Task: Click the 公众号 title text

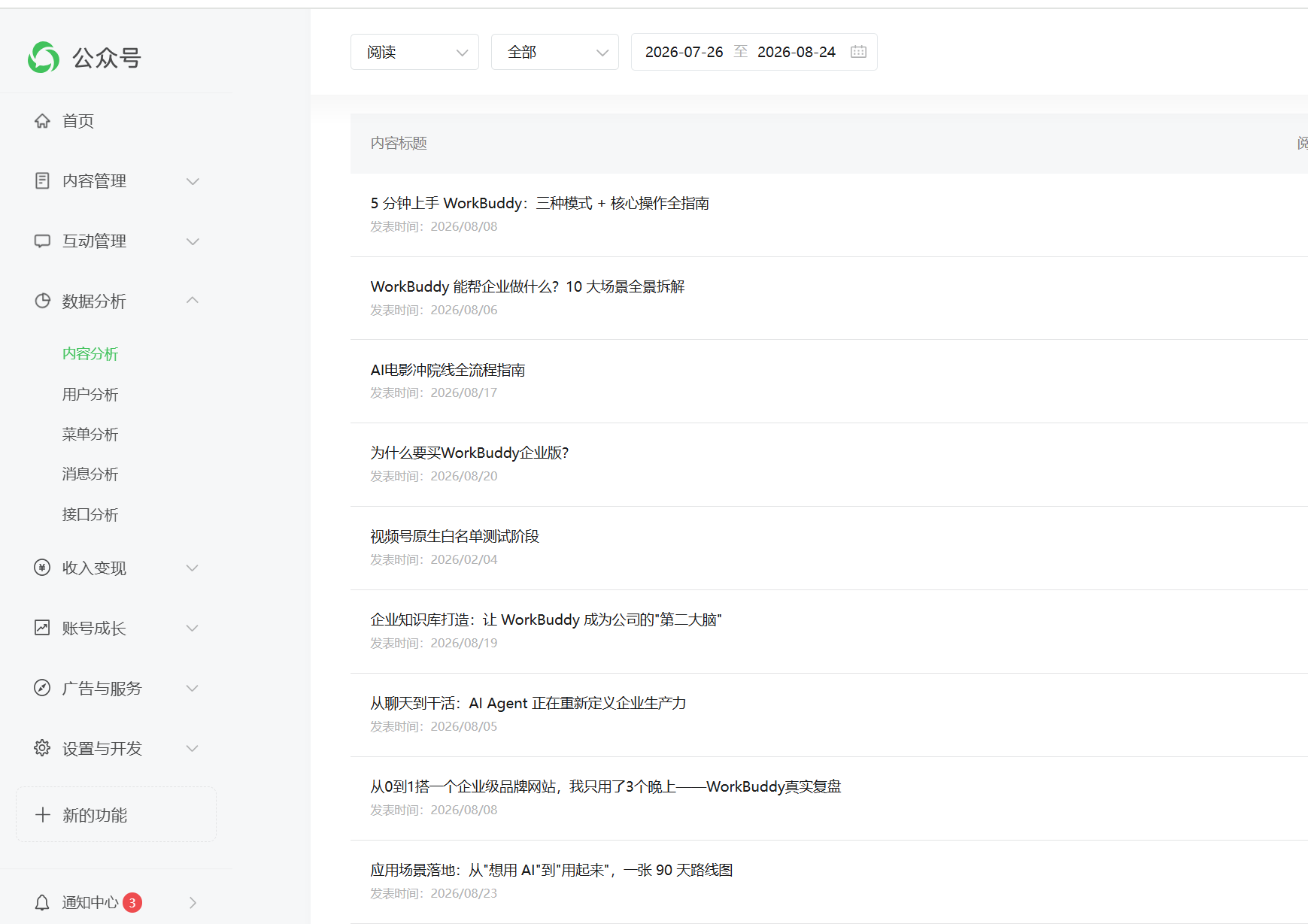Action: 107,58
